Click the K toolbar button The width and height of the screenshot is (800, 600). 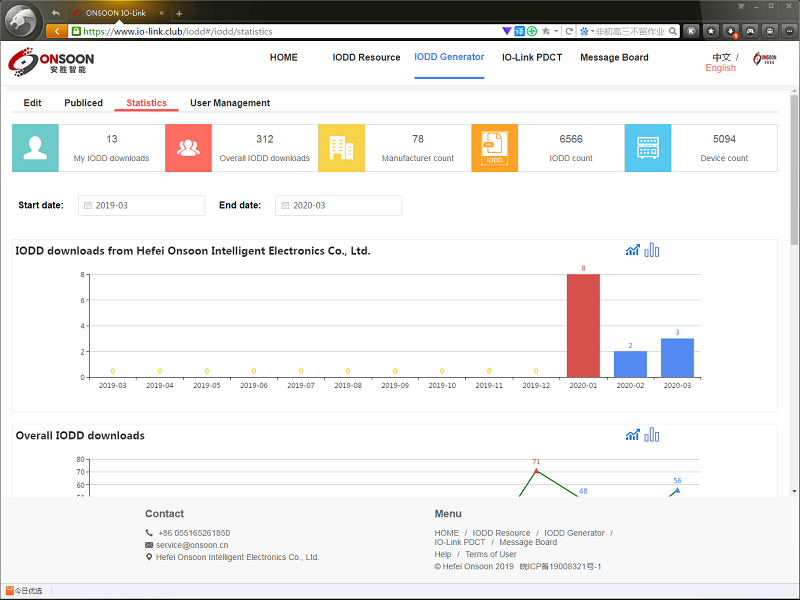(x=691, y=31)
